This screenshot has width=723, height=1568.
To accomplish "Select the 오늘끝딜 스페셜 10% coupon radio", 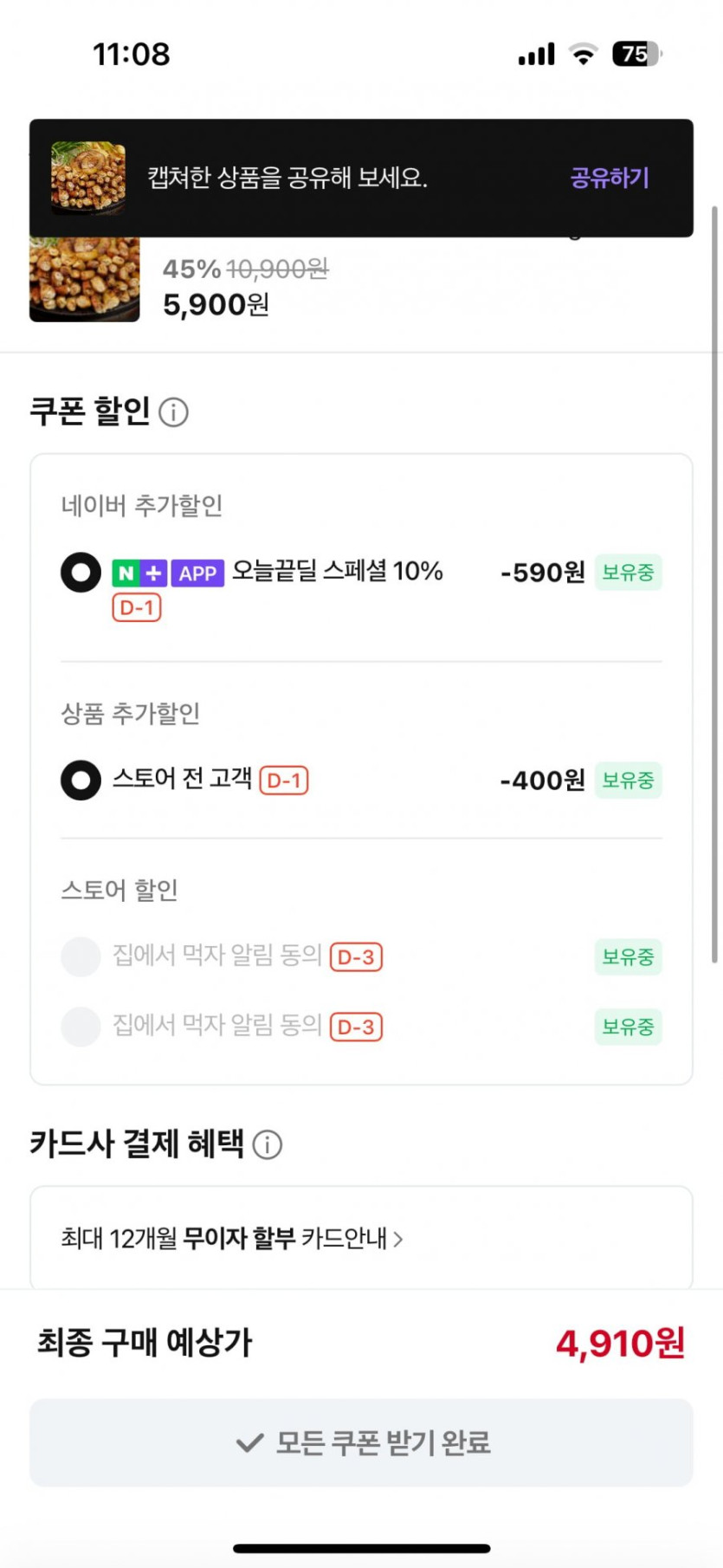I will pos(81,573).
